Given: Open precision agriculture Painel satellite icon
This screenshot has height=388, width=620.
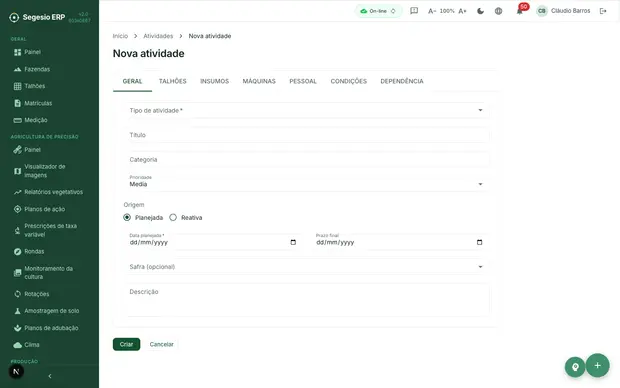Looking at the screenshot, I should pos(17,150).
